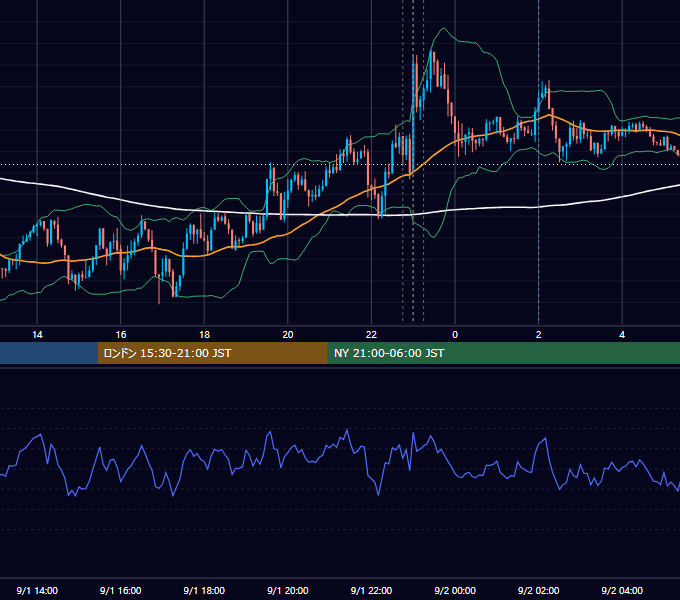Click the 9/1 22:00 time label
The image size is (680, 600).
(371, 590)
